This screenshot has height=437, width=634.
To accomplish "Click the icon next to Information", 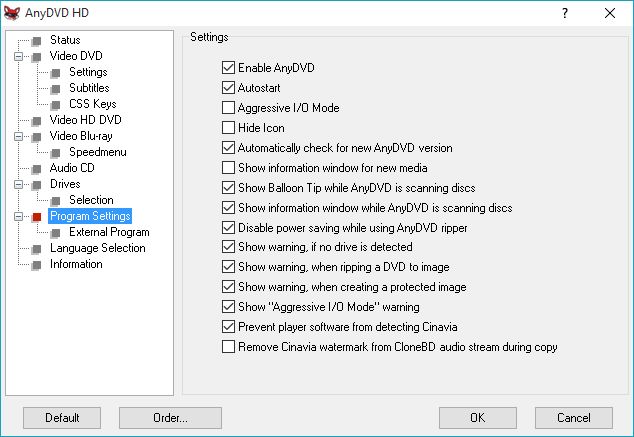I will click(37, 264).
